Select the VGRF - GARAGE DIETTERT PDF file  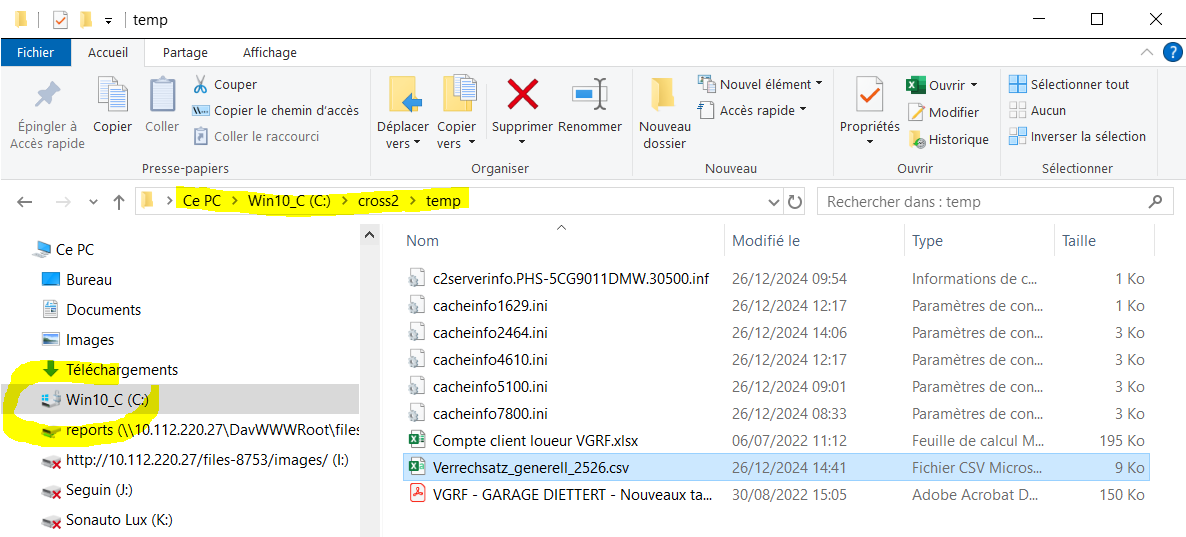click(573, 495)
